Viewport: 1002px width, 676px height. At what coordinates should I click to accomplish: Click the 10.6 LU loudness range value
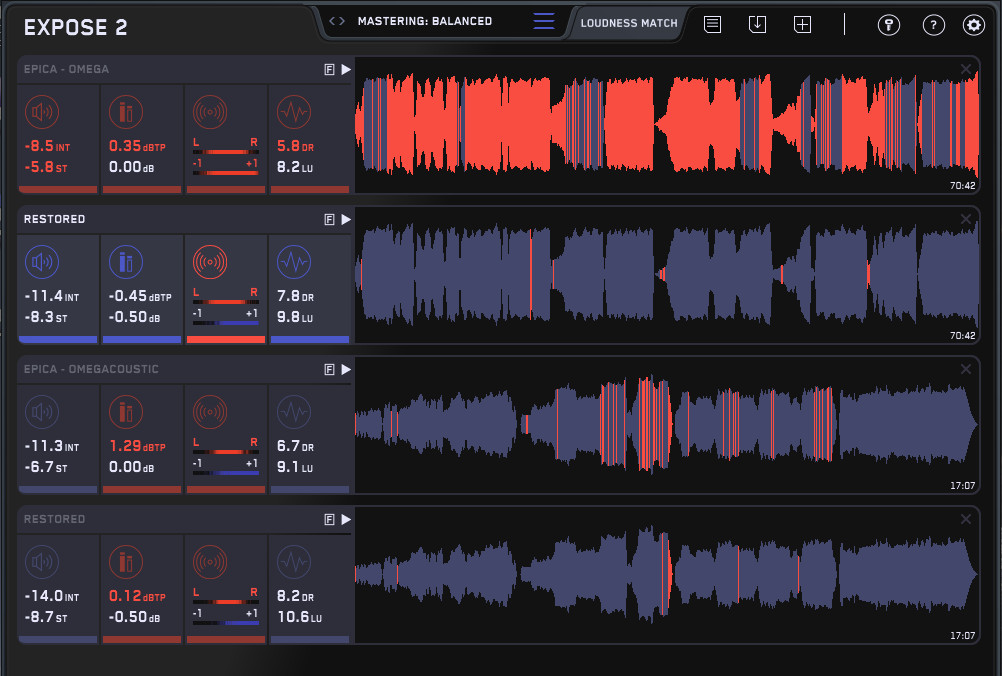click(x=300, y=617)
